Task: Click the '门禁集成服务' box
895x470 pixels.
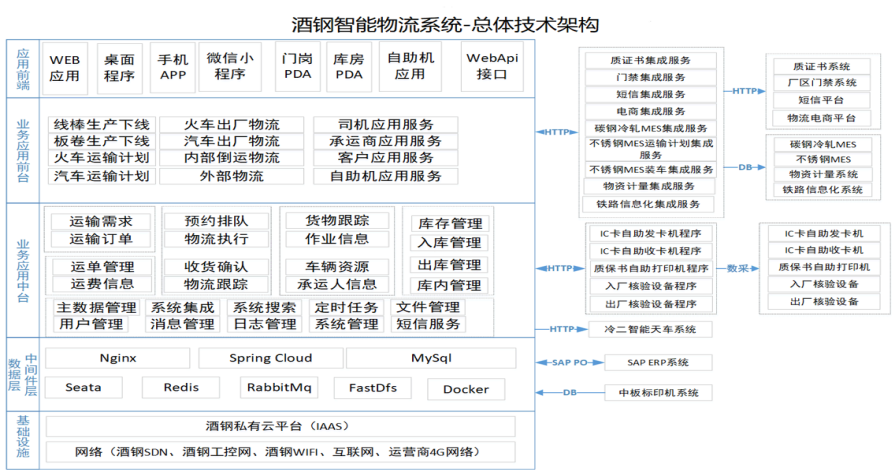Action: click(650, 77)
